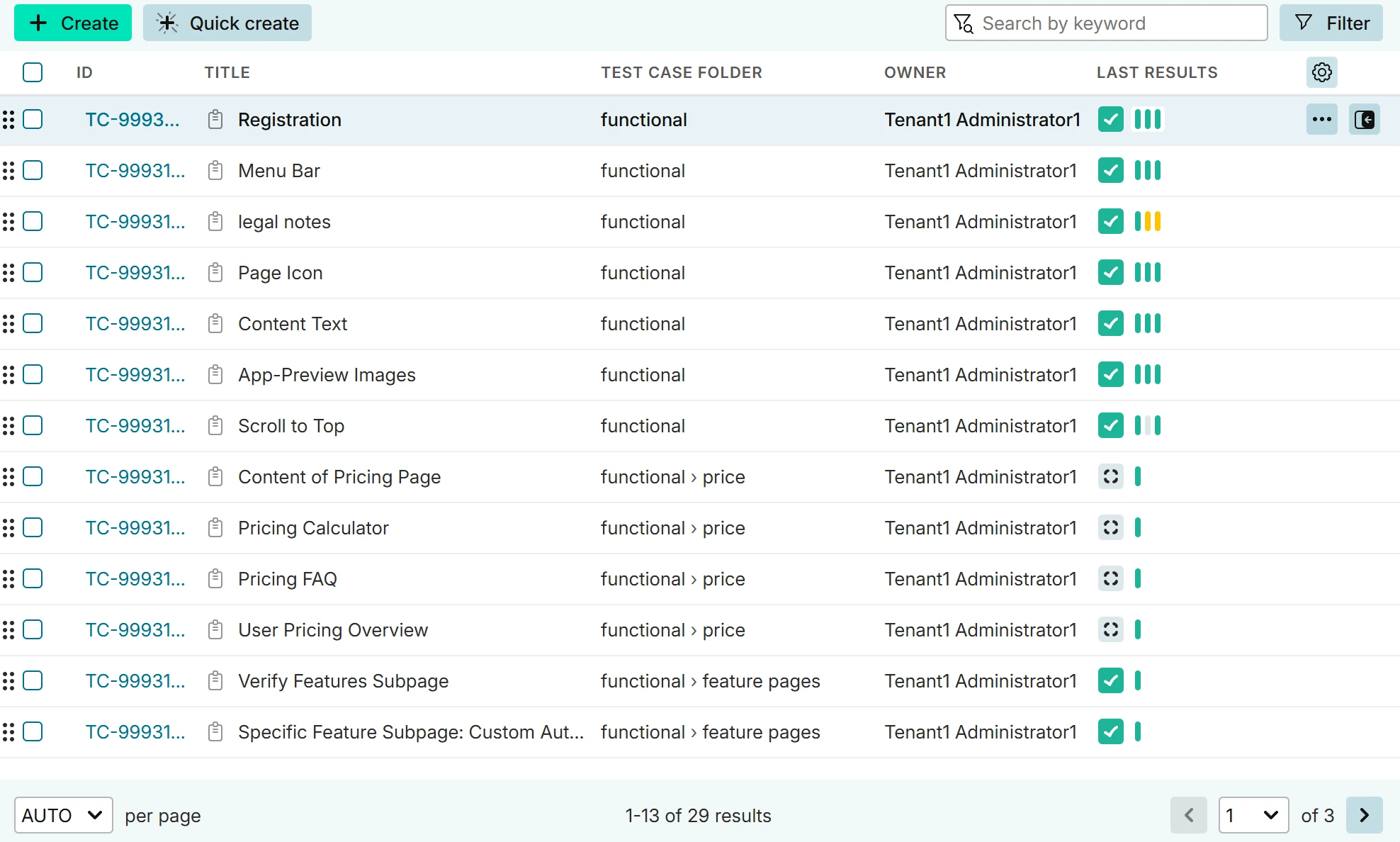Open the AUTO per page dropdown
Screen dimensions: 1400x842
tap(63, 815)
